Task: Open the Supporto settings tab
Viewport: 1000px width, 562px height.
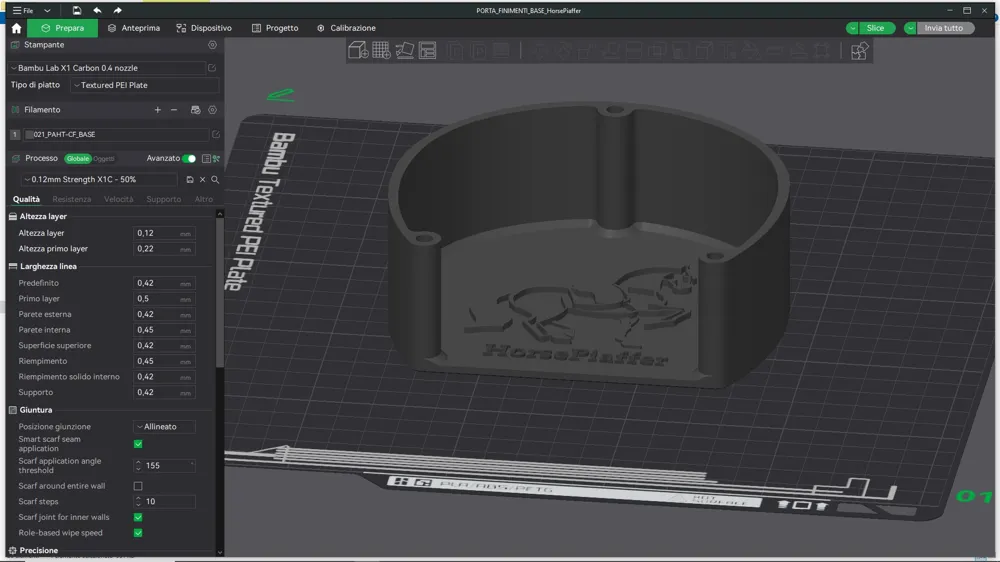Action: coord(163,199)
